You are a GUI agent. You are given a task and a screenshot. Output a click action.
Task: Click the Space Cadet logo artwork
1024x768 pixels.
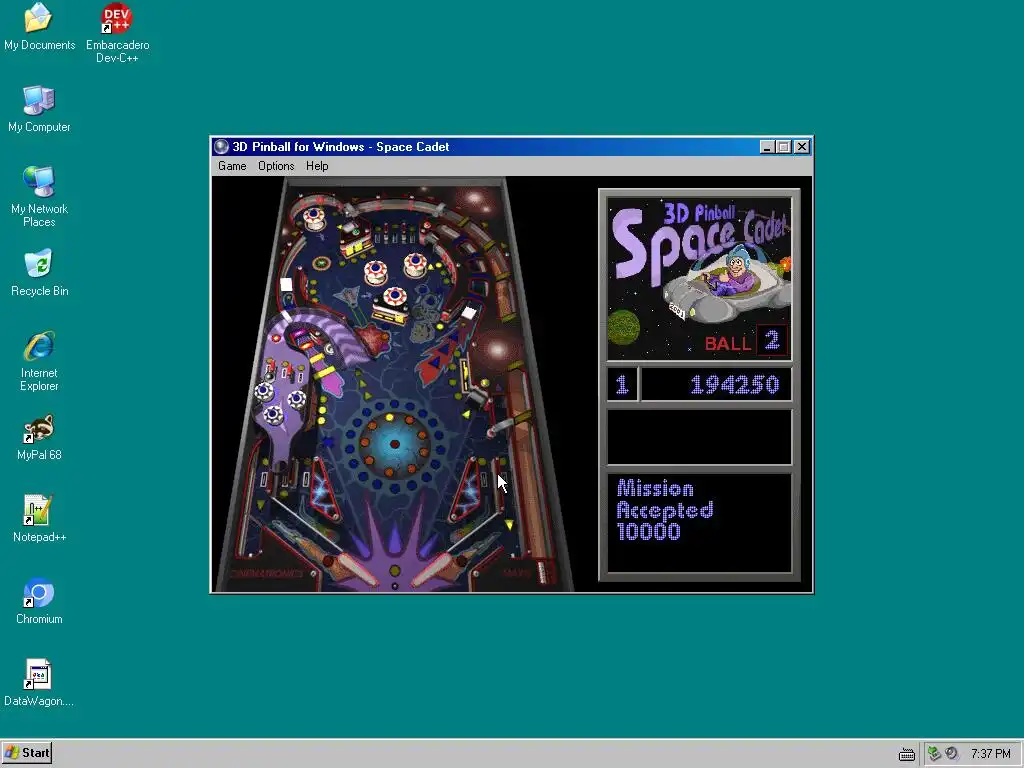point(699,279)
